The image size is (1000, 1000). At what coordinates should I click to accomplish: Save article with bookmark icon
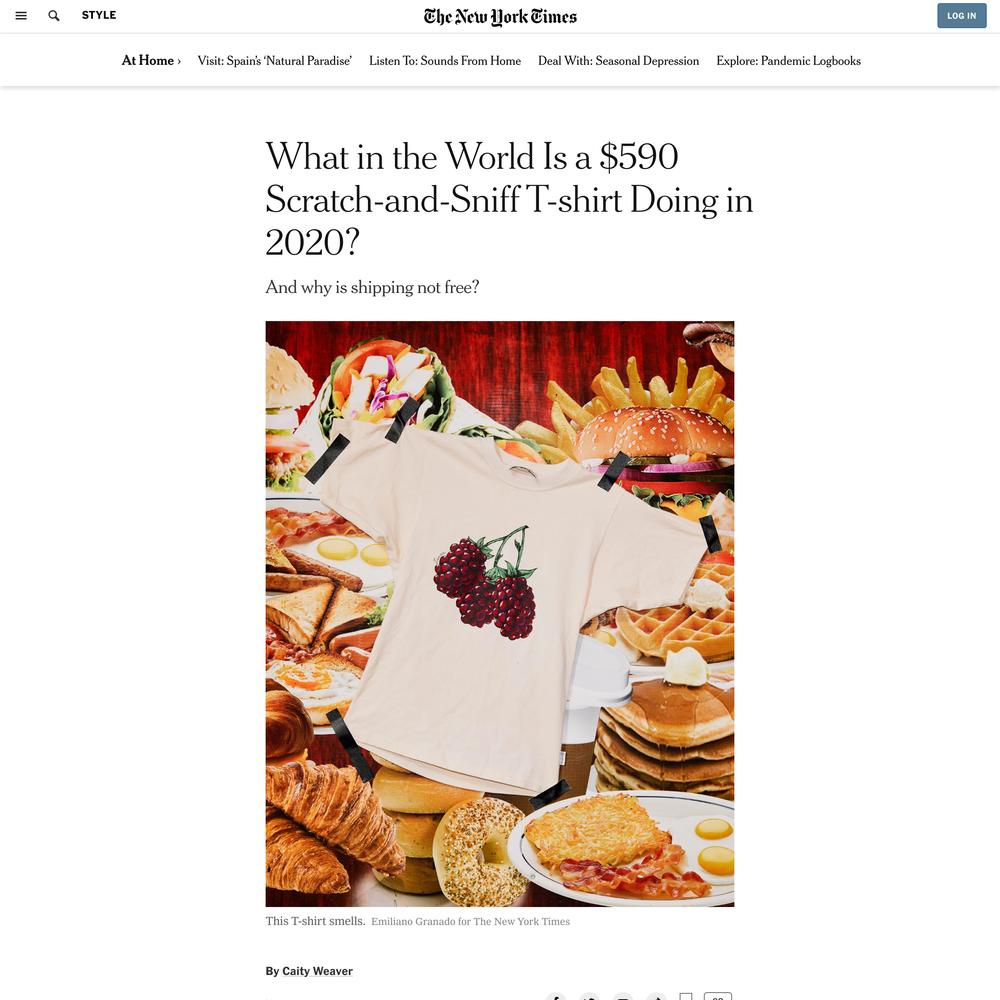(686, 997)
